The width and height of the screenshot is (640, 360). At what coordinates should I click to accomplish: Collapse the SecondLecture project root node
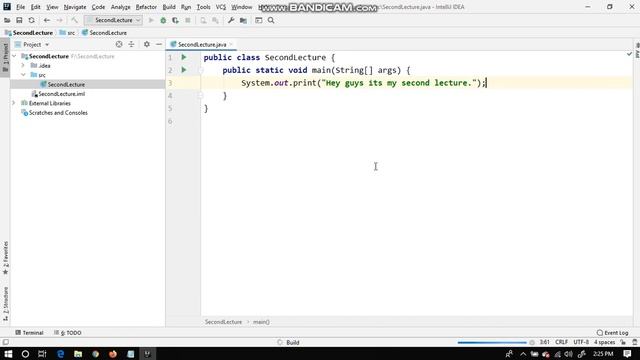pos(14,56)
